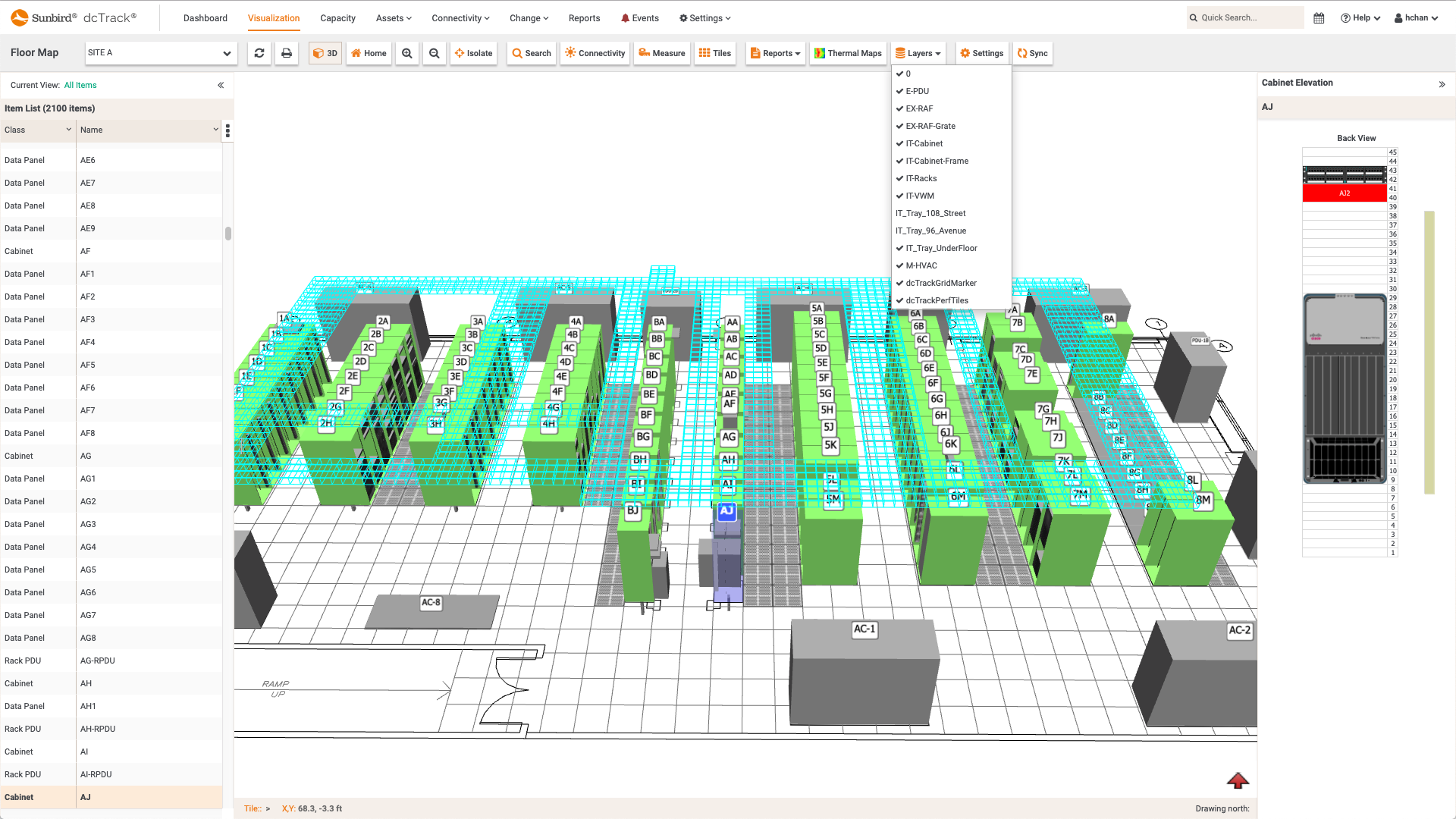Viewport: 1456px width, 819px height.
Task: Open the Connectivity view tool
Action: (x=595, y=53)
